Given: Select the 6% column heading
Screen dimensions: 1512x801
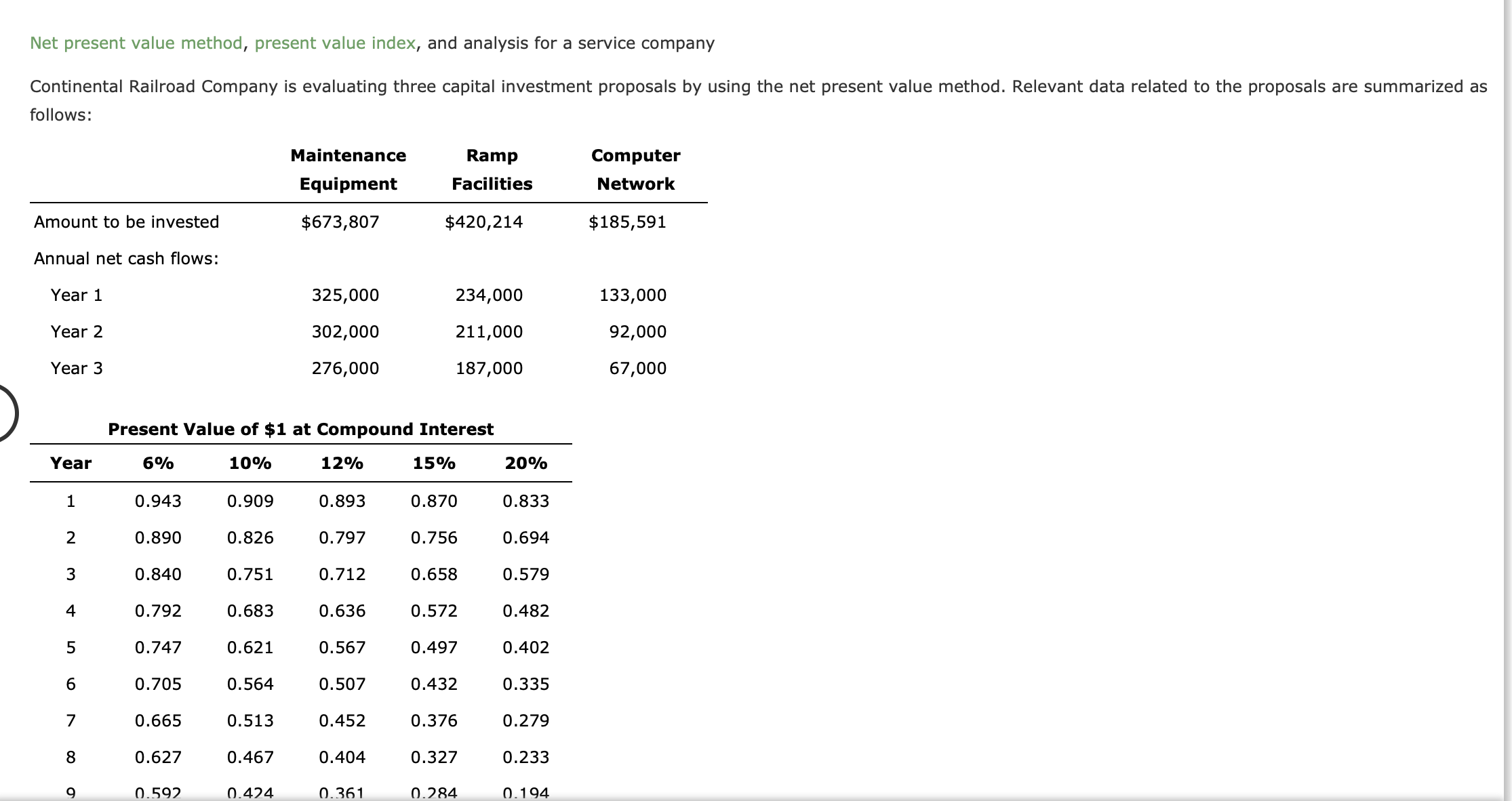Looking at the screenshot, I should pyautogui.click(x=157, y=464).
